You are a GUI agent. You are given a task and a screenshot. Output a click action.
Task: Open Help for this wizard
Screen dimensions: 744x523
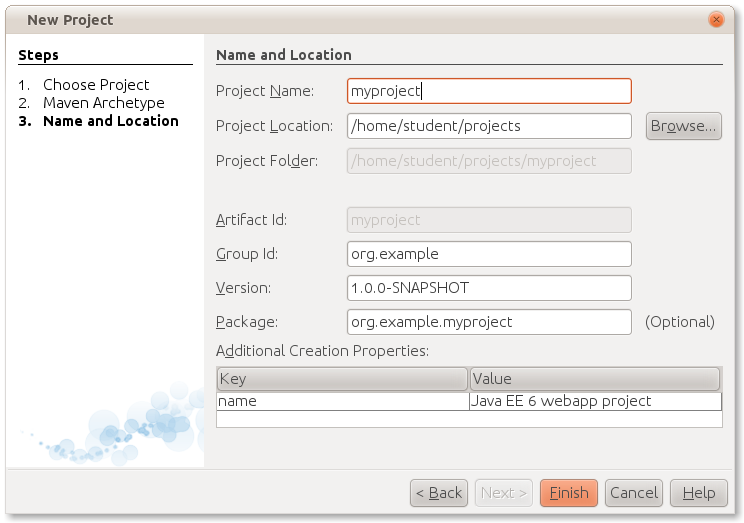698,493
